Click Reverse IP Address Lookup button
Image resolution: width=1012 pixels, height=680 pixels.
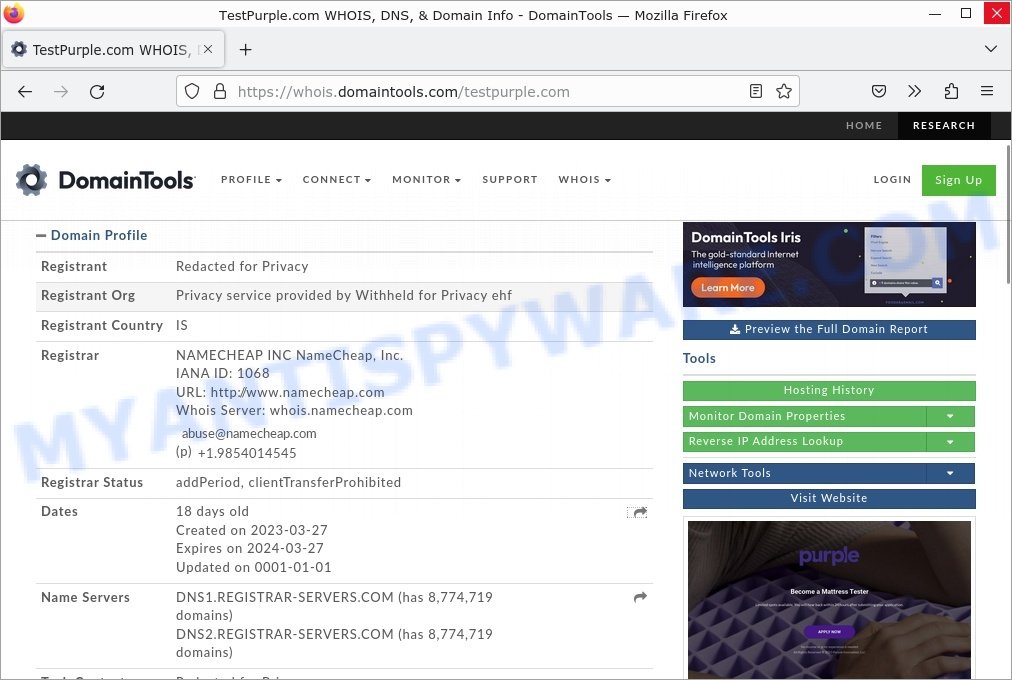pyautogui.click(x=804, y=442)
